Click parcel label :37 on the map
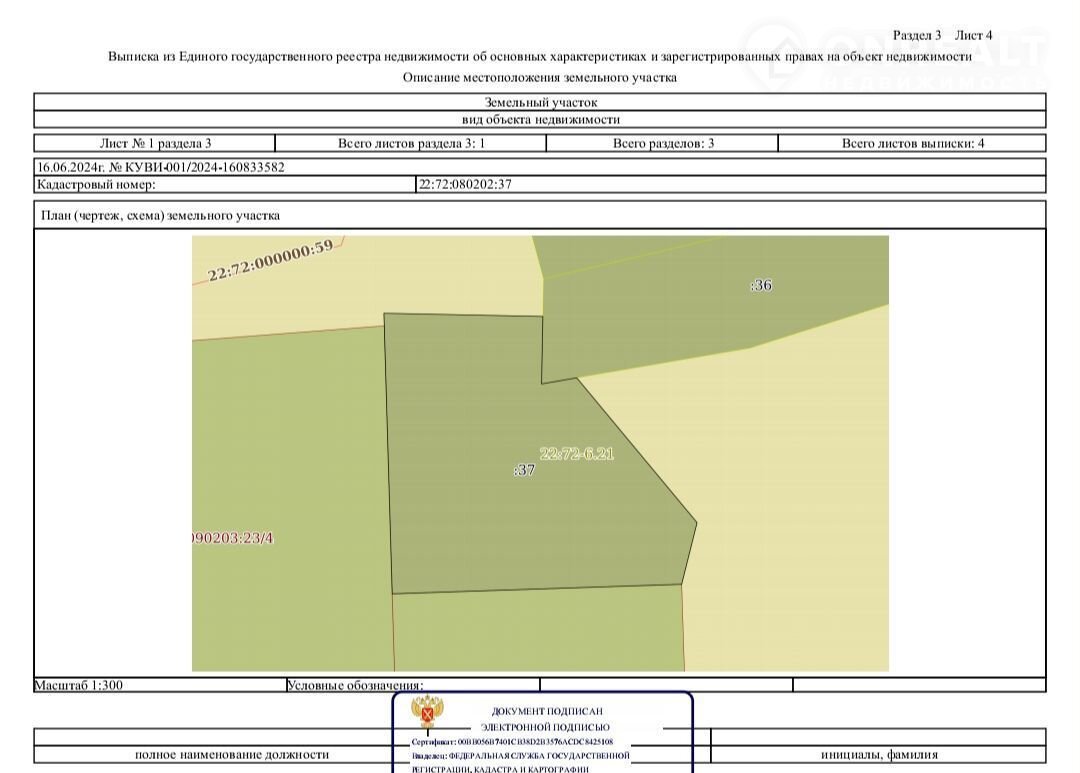Screen dimensions: 1080x773 tap(524, 470)
